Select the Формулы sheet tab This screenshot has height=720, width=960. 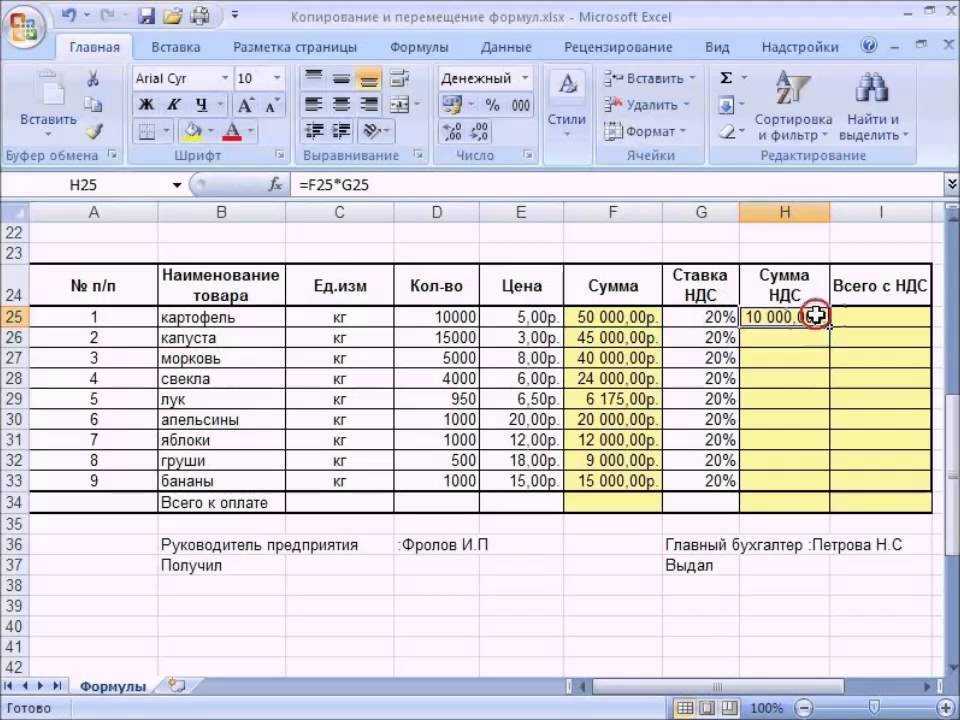pos(113,686)
